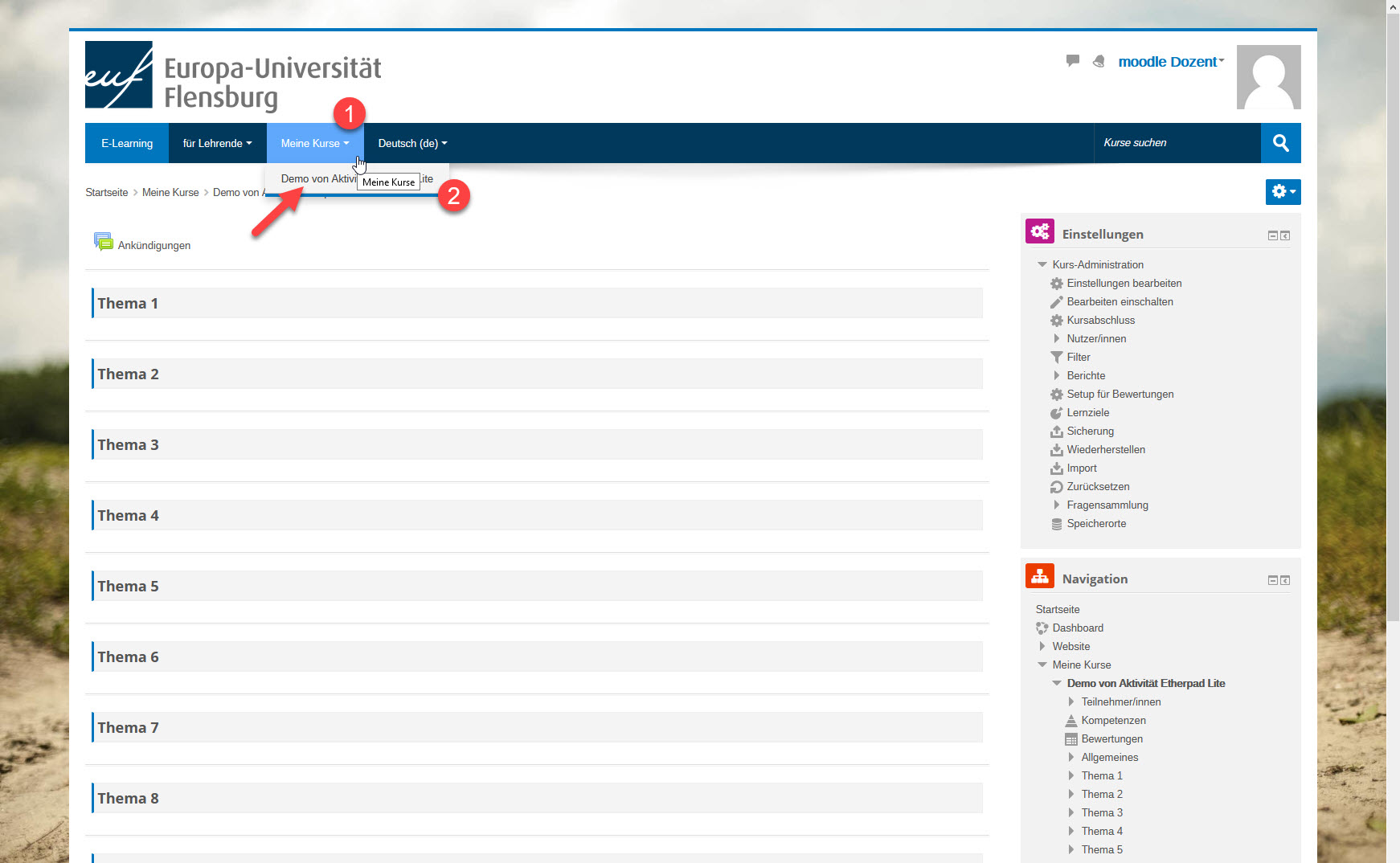Collapse the Einstellungen block with the minus icon
The width and height of the screenshot is (1400, 863).
point(1272,235)
